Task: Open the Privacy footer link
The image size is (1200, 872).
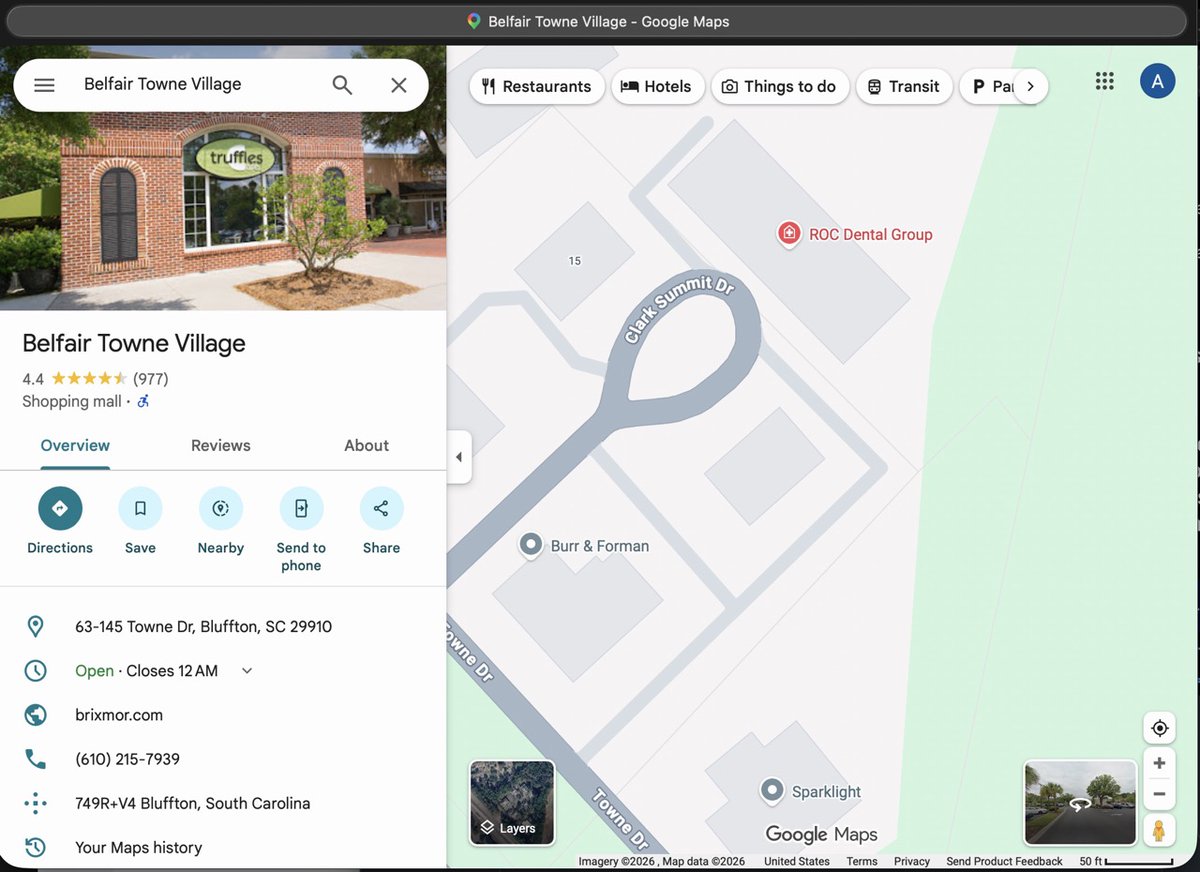Action: tap(912, 861)
